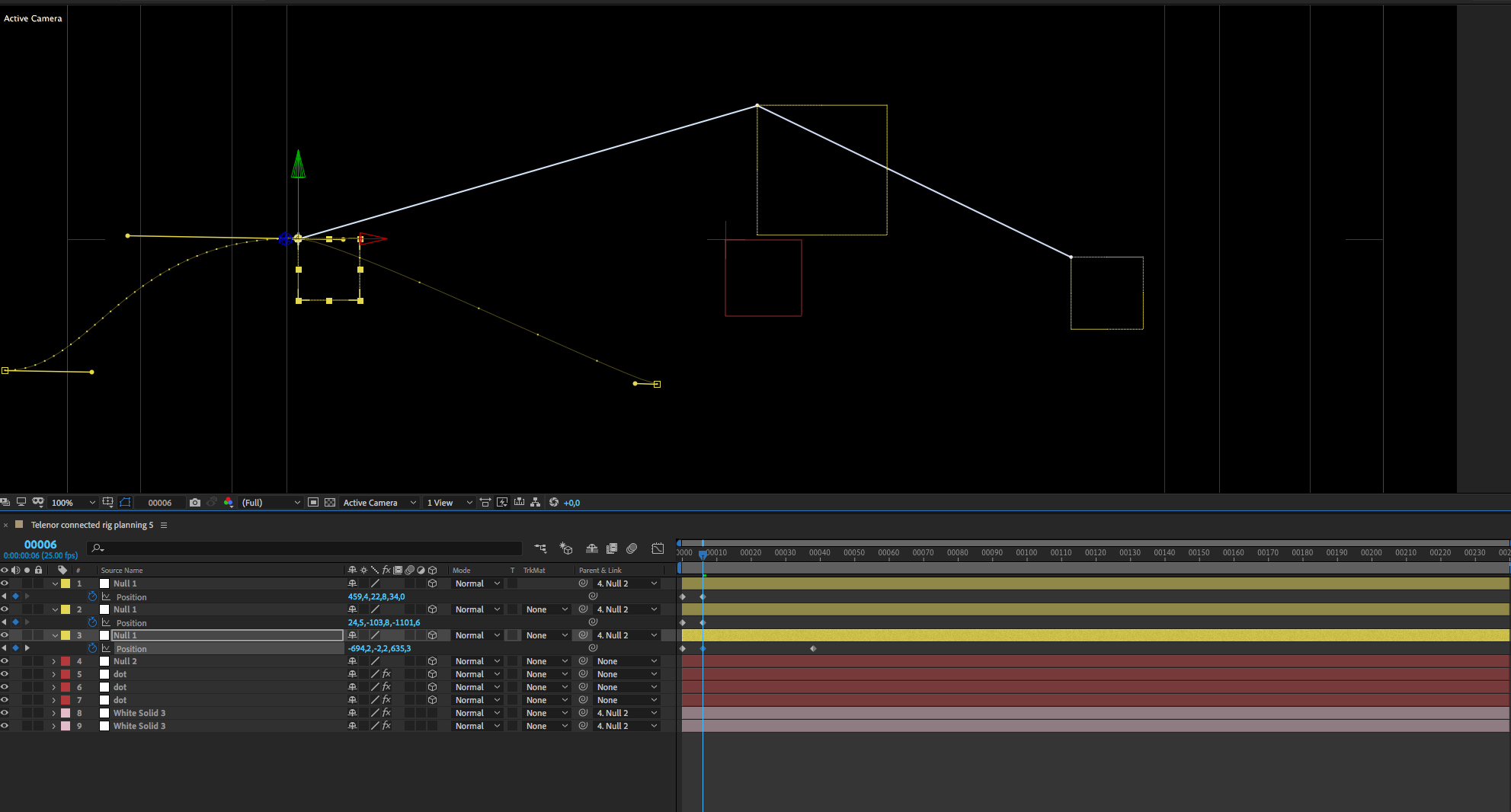The width and height of the screenshot is (1511, 812).
Task: Open the Graph Editor
Action: click(658, 548)
